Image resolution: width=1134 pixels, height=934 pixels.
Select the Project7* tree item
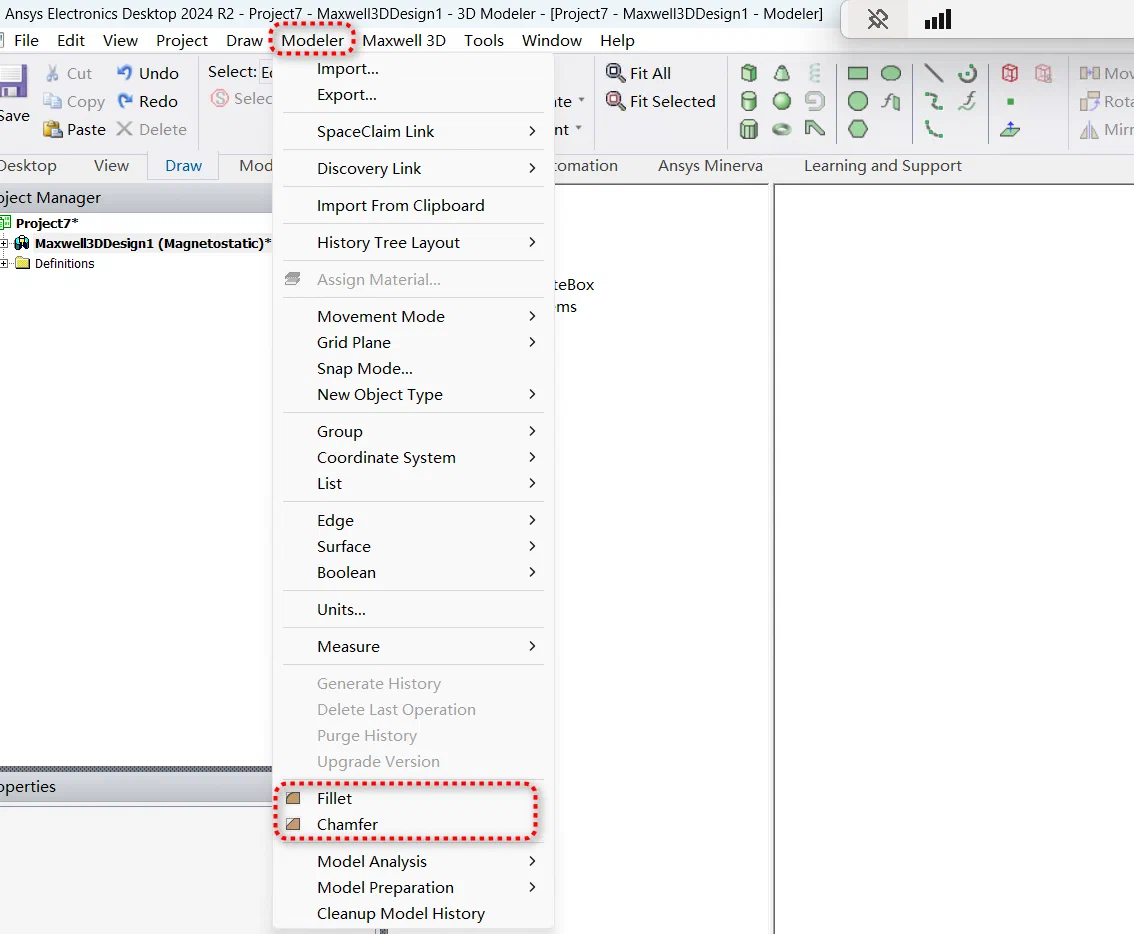click(x=47, y=223)
